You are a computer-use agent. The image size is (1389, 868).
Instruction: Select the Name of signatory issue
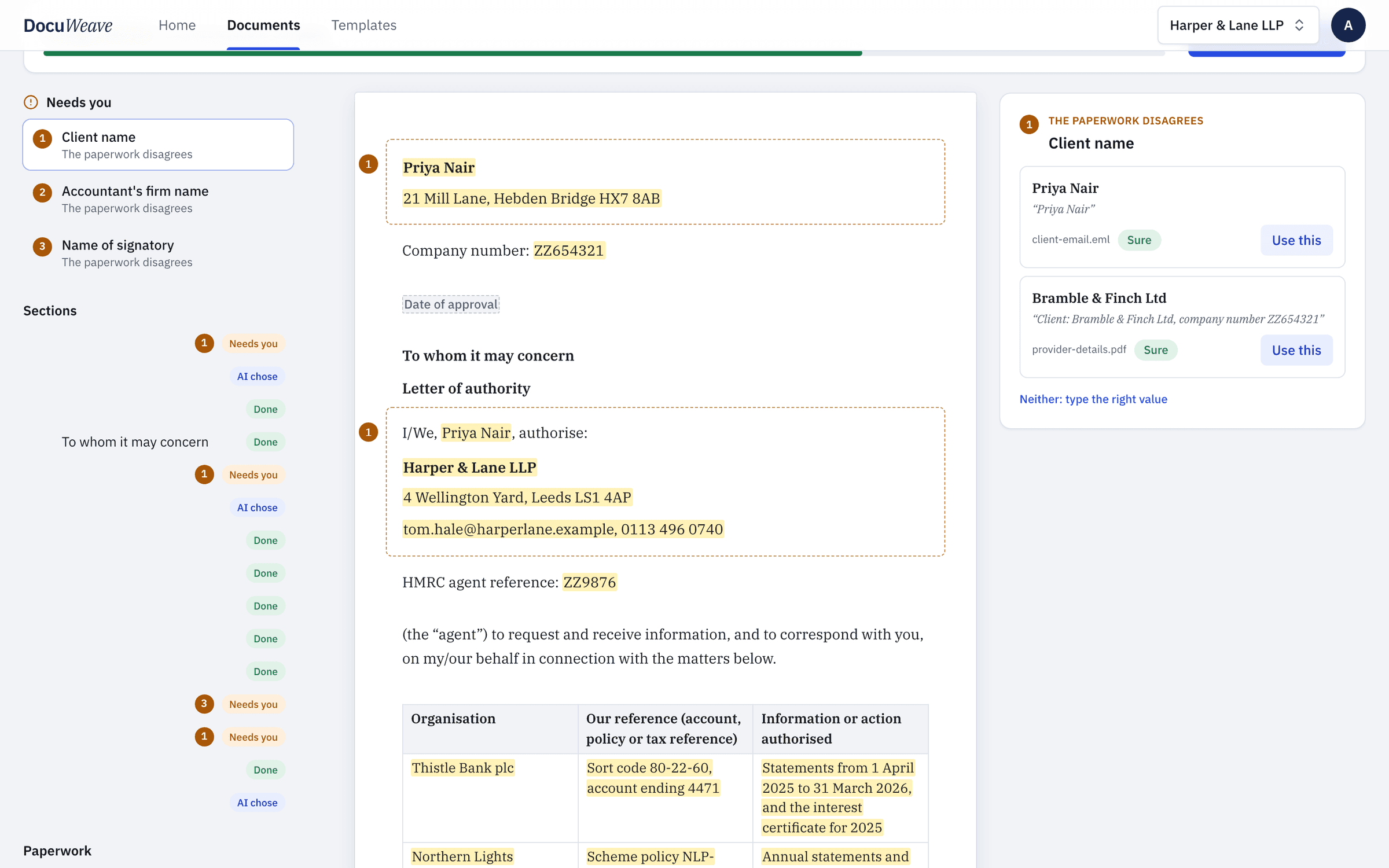[x=158, y=253]
